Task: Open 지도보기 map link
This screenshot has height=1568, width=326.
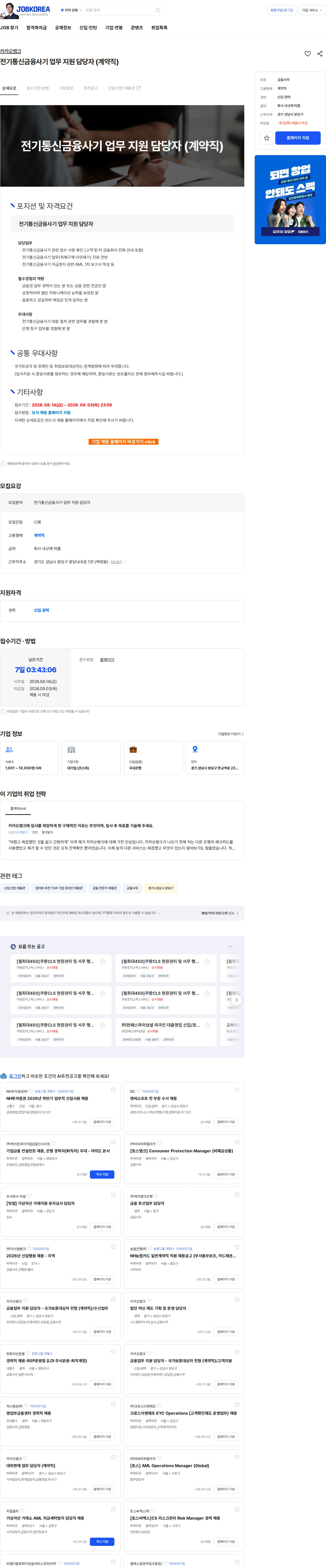Action: [x=118, y=562]
